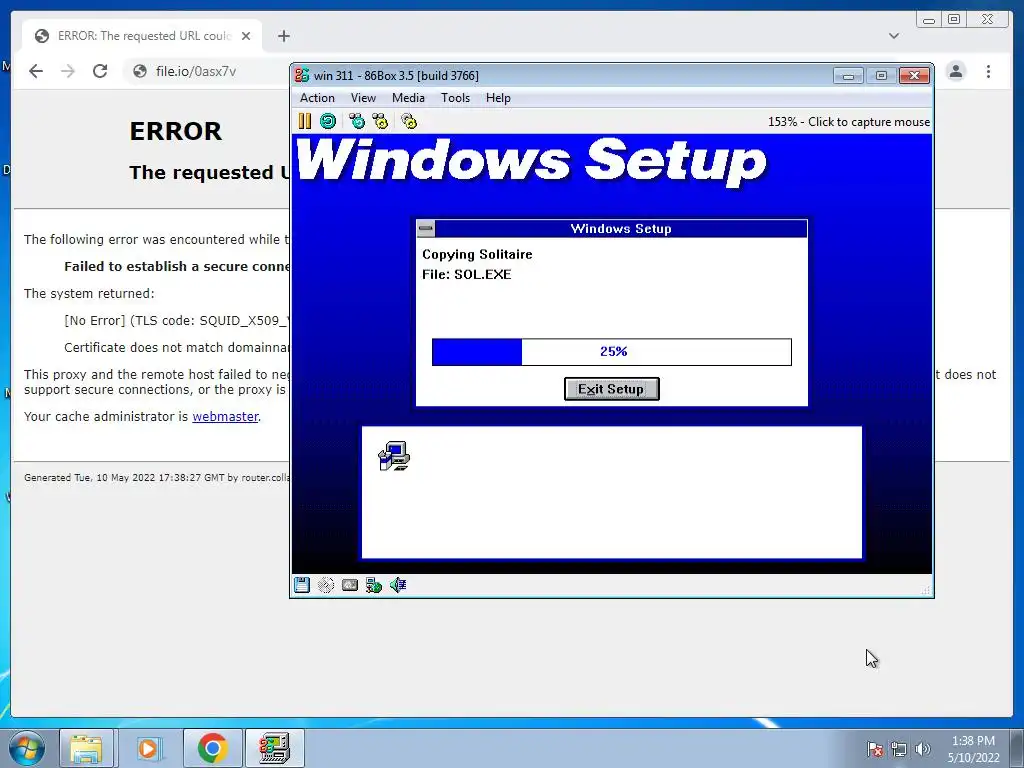The width and height of the screenshot is (1024, 768).
Task: Click the network tray icon
Action: click(x=899, y=749)
